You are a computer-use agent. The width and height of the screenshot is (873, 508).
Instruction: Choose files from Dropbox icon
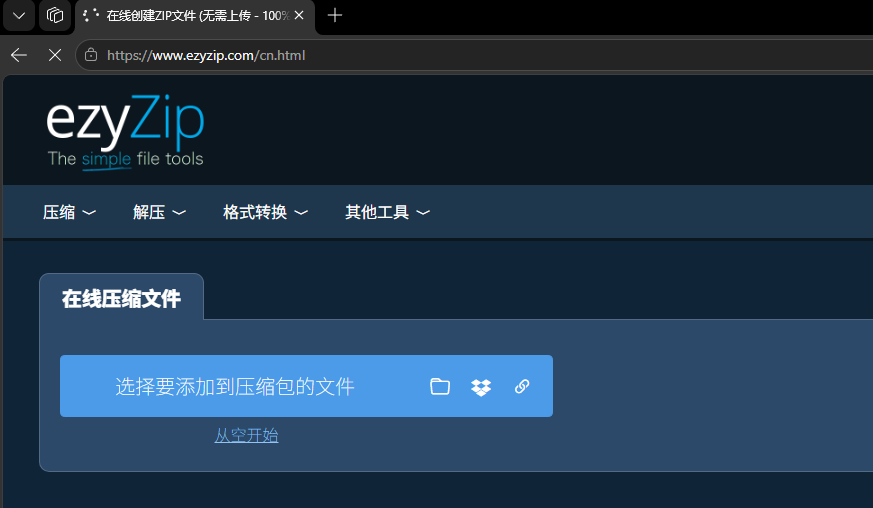[481, 387]
